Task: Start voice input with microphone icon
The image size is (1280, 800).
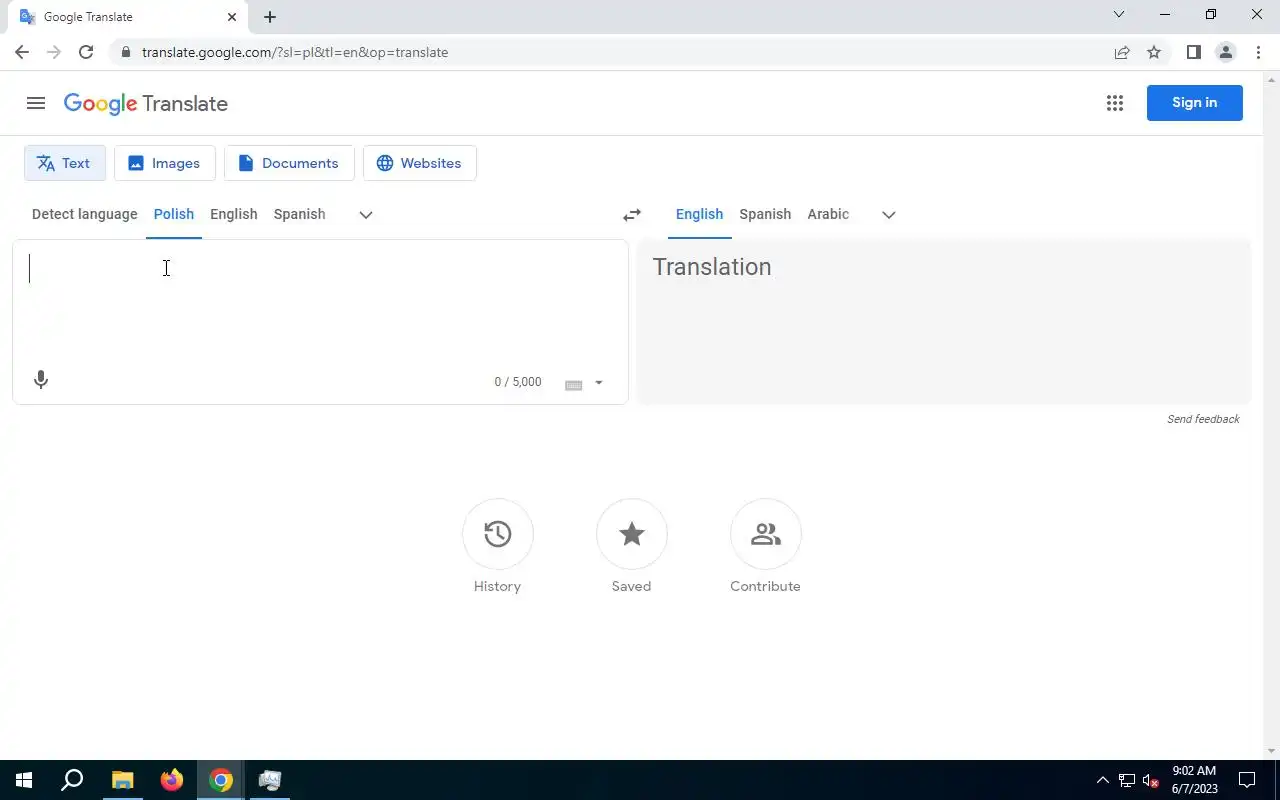Action: pyautogui.click(x=41, y=380)
